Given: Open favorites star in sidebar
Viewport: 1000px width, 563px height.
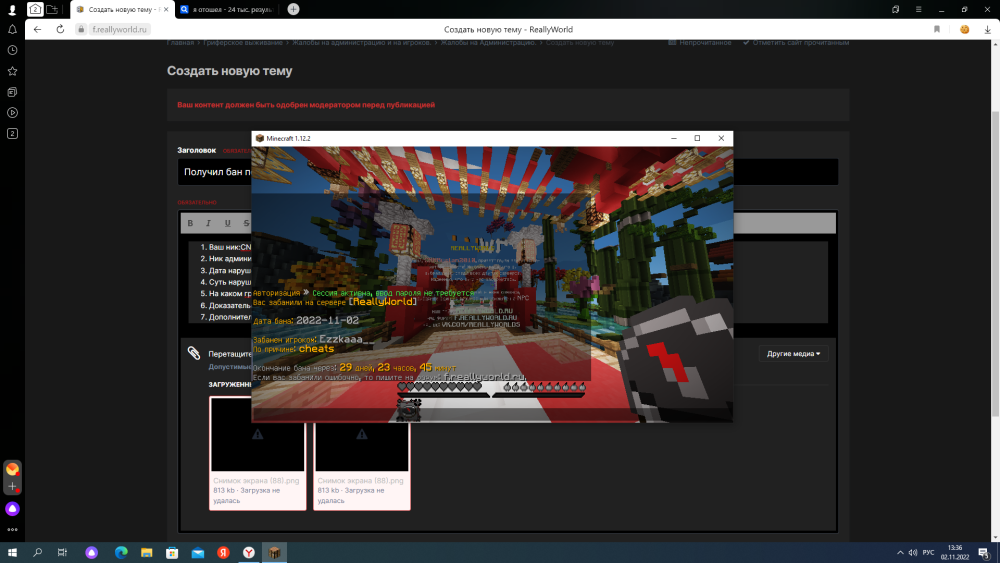Looking at the screenshot, I should tap(12, 71).
